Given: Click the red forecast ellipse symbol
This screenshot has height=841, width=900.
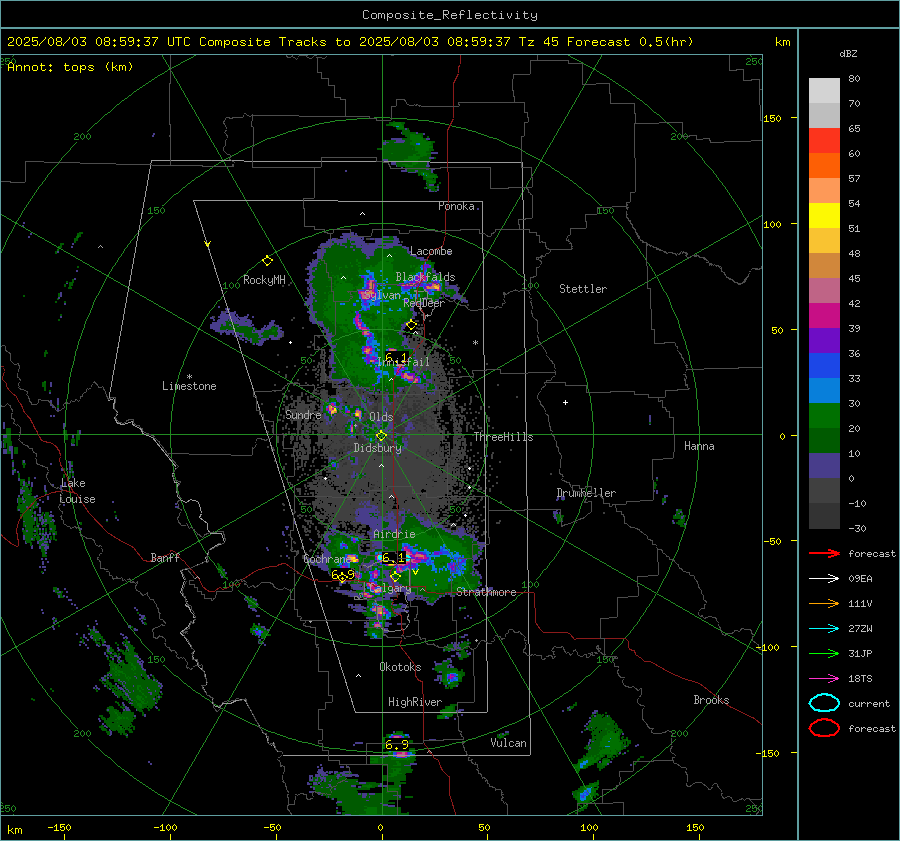Looking at the screenshot, I should click(824, 728).
